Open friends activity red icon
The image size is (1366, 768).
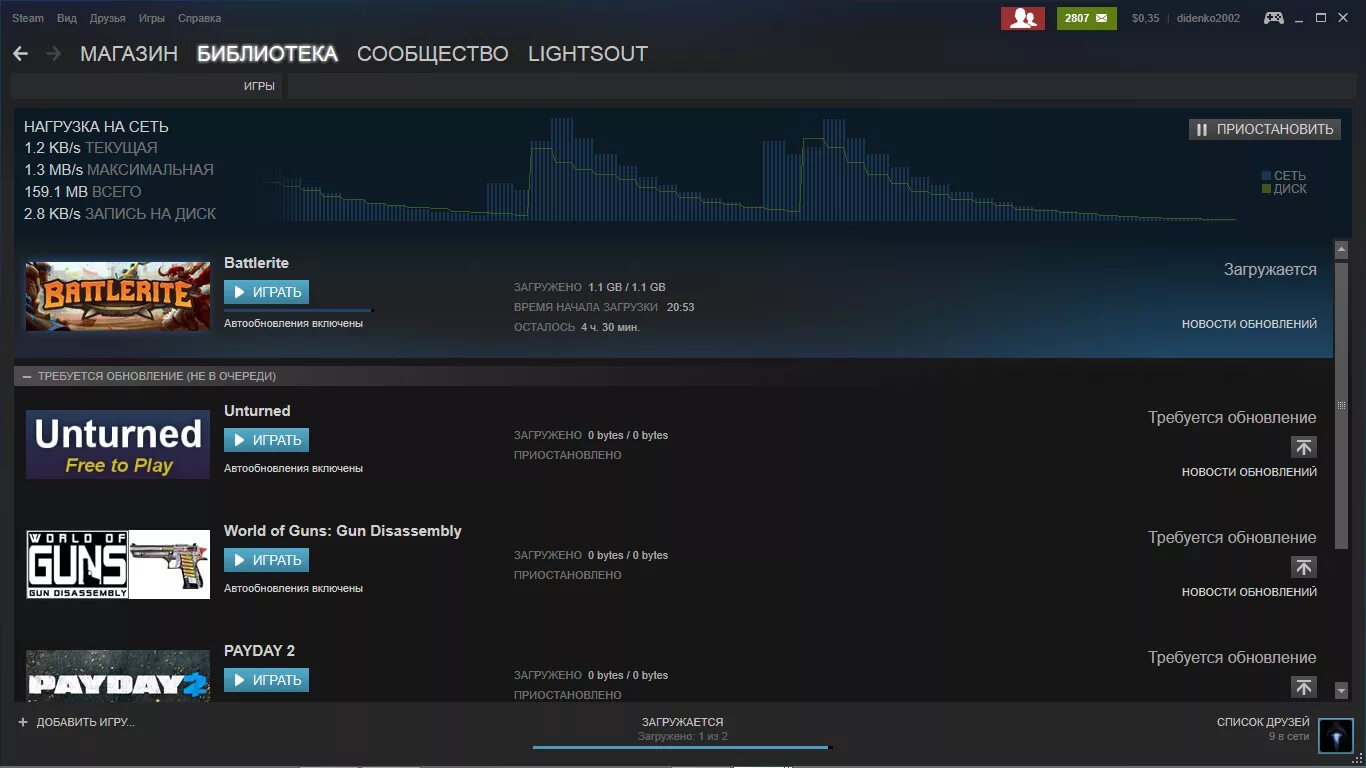click(1022, 18)
